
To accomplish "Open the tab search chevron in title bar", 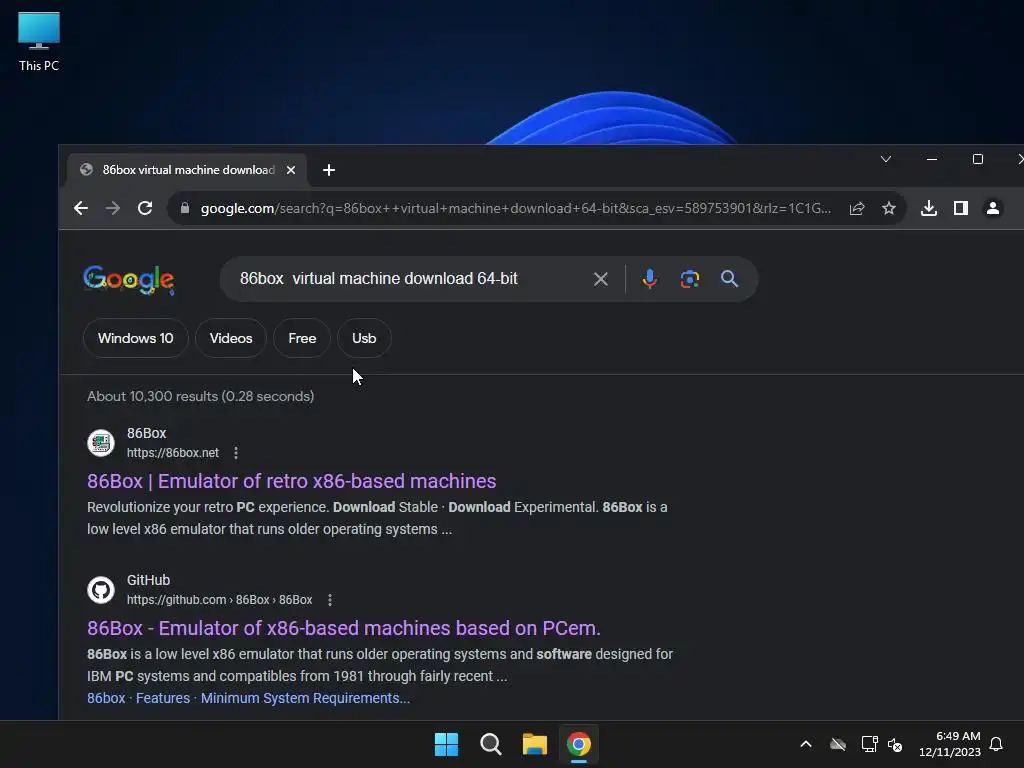I will click(x=886, y=159).
